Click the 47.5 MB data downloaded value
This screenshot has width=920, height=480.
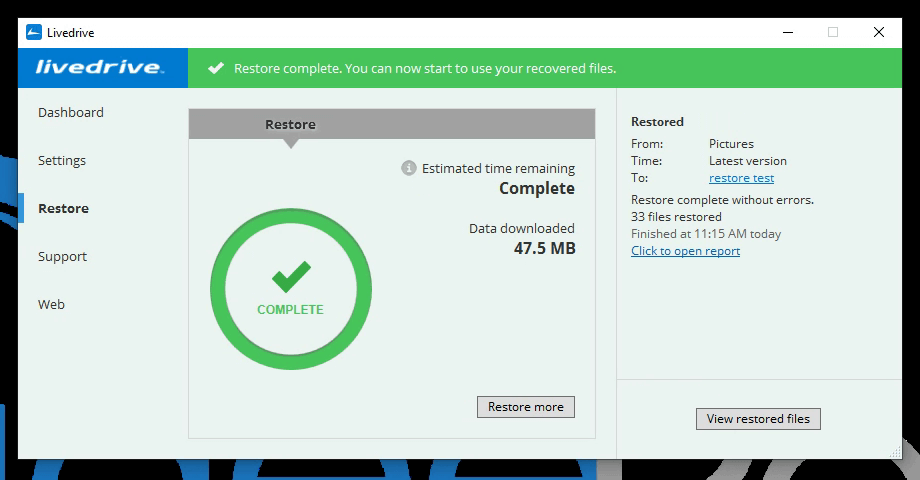(544, 248)
